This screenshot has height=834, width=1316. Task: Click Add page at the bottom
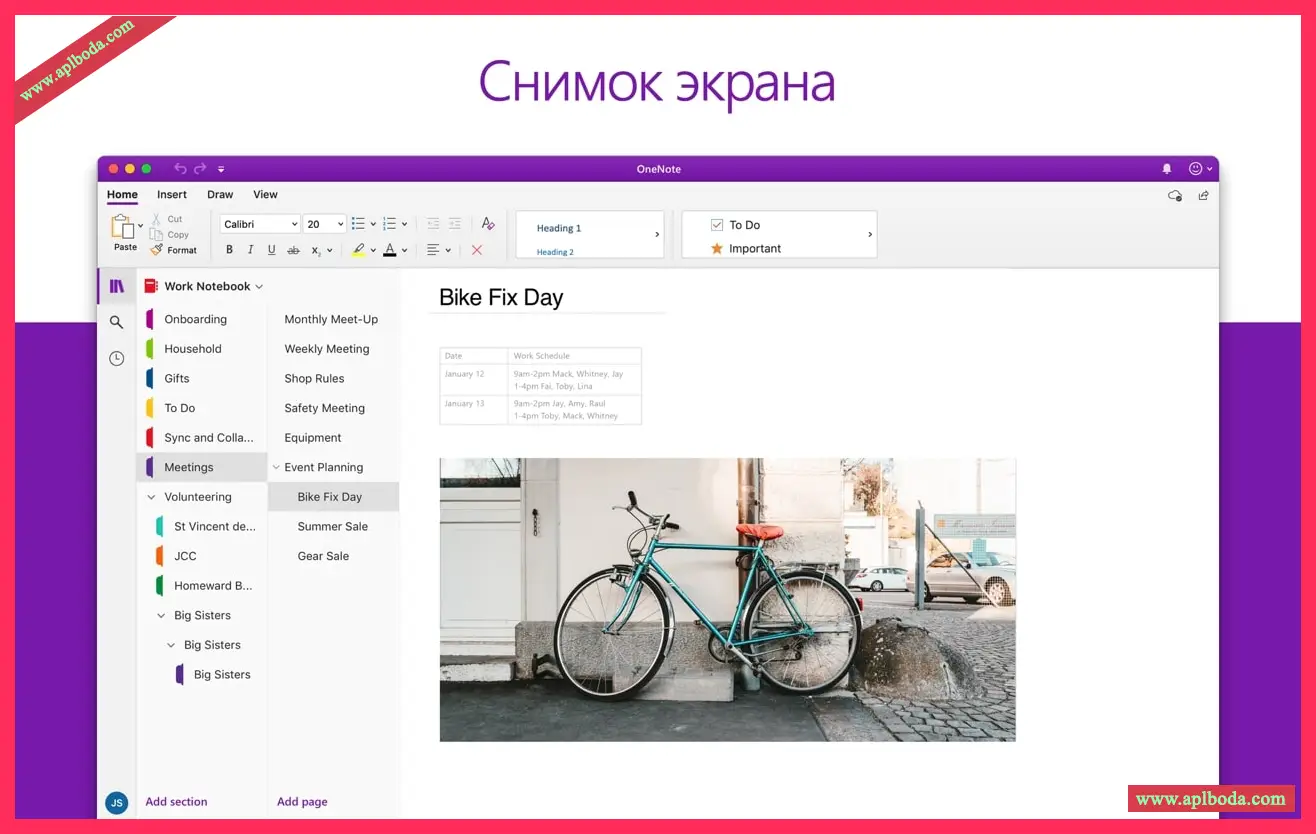coord(302,802)
